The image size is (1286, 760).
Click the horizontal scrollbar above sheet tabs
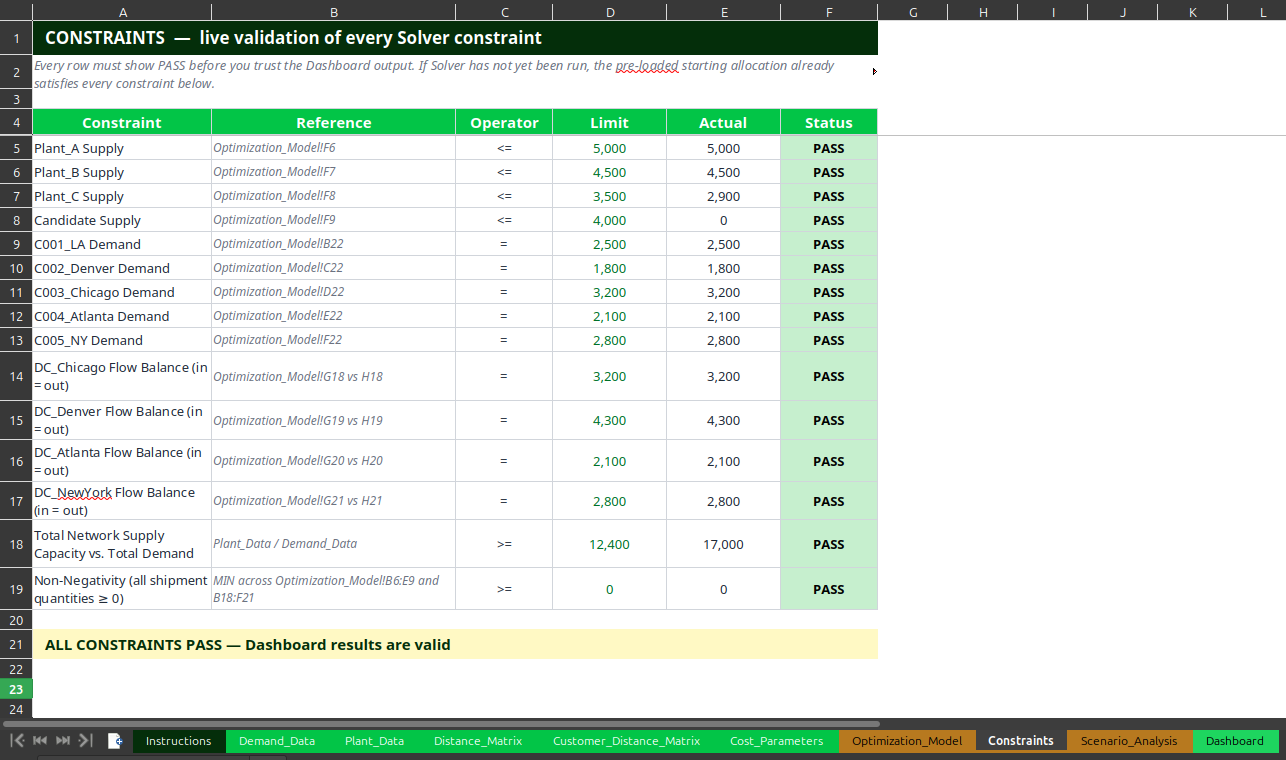pyautogui.click(x=441, y=723)
